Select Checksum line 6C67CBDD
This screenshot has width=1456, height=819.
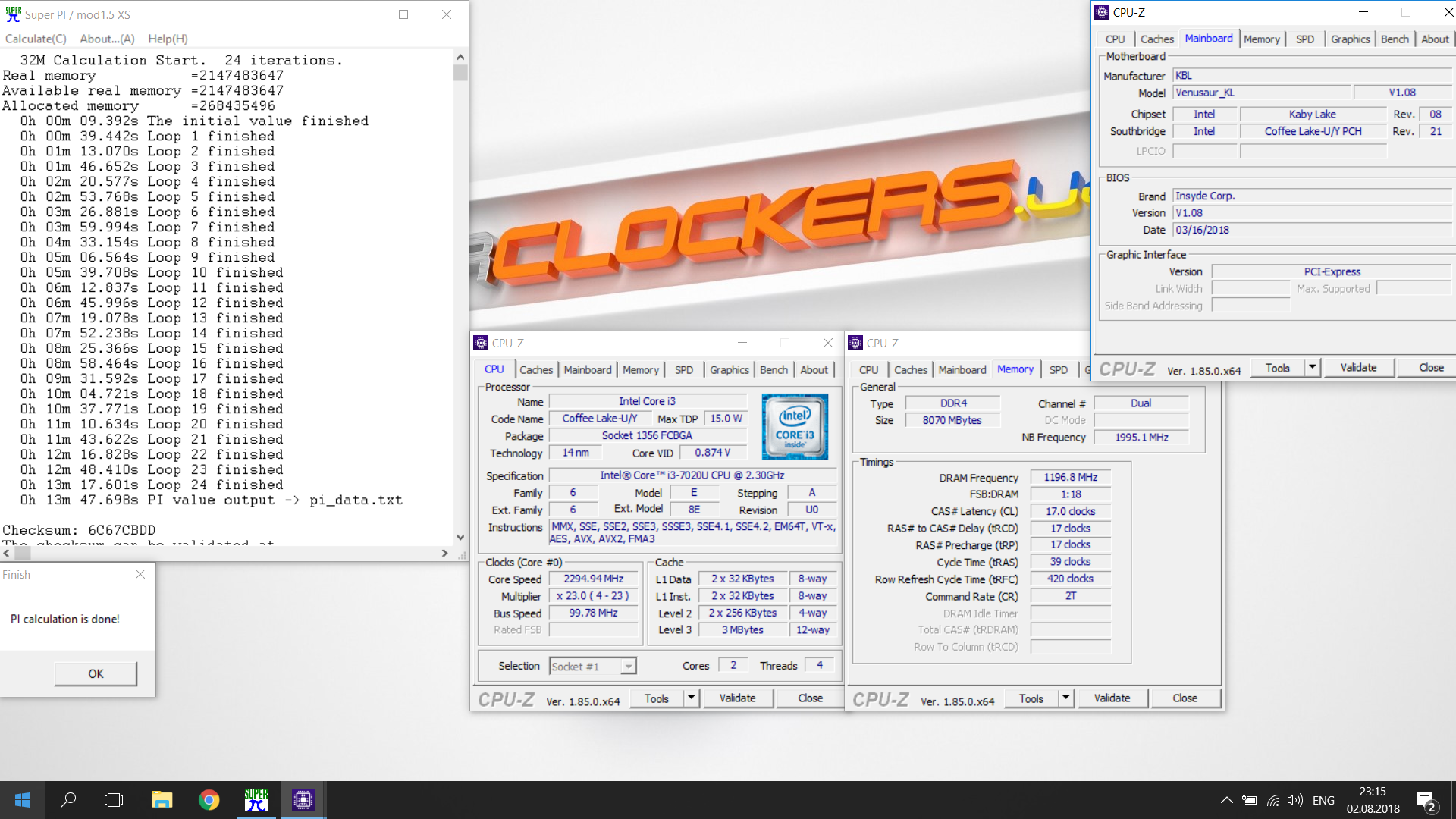point(79,530)
